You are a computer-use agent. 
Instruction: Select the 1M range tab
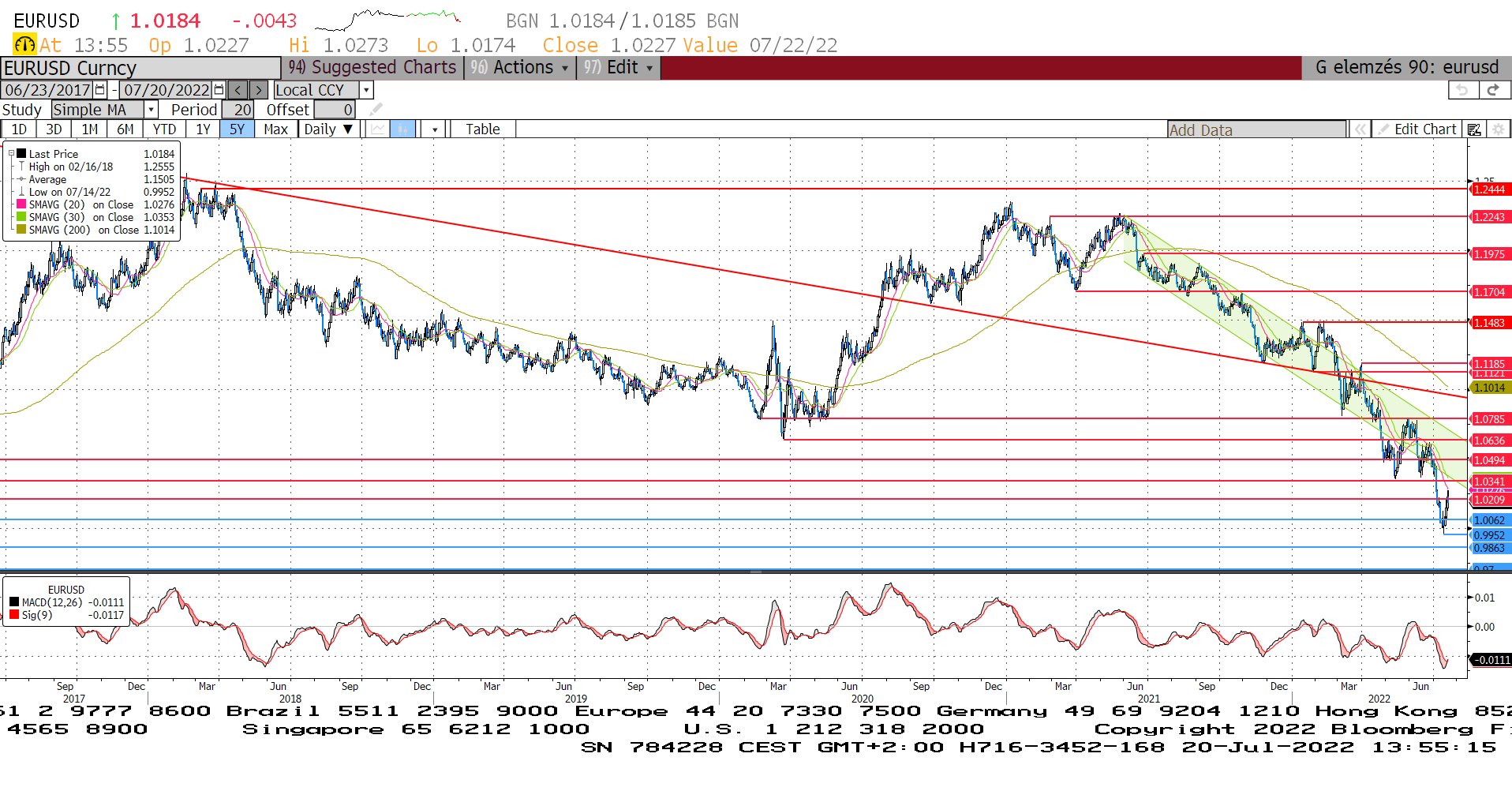click(x=90, y=129)
